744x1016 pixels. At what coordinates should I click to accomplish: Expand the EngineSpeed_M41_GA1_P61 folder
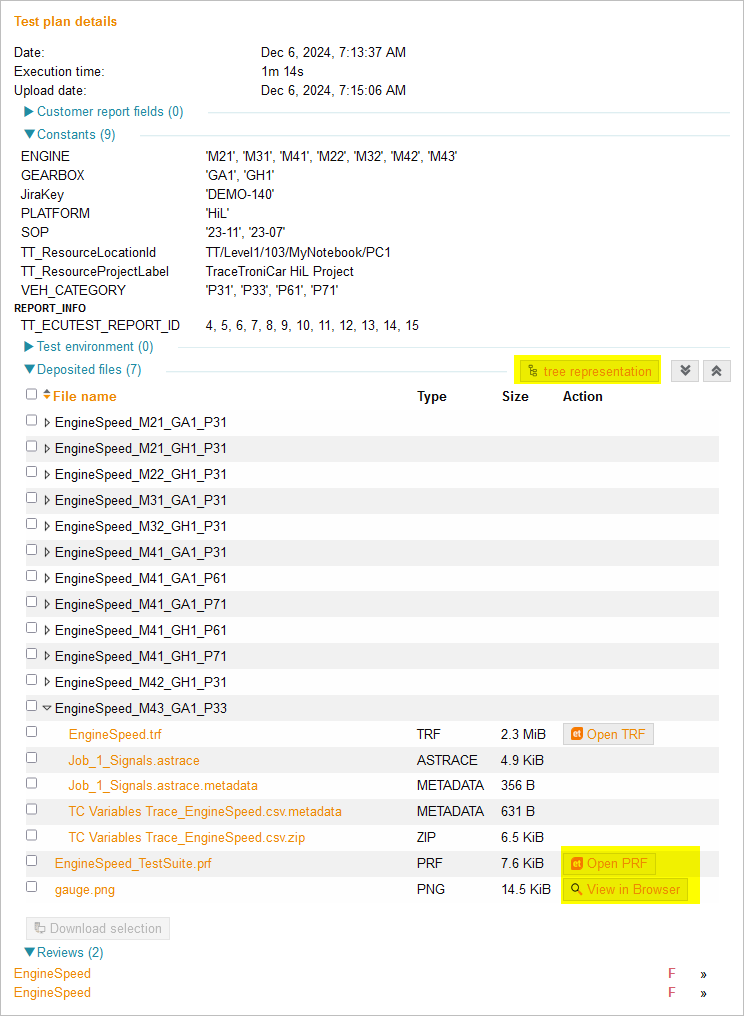(x=47, y=579)
